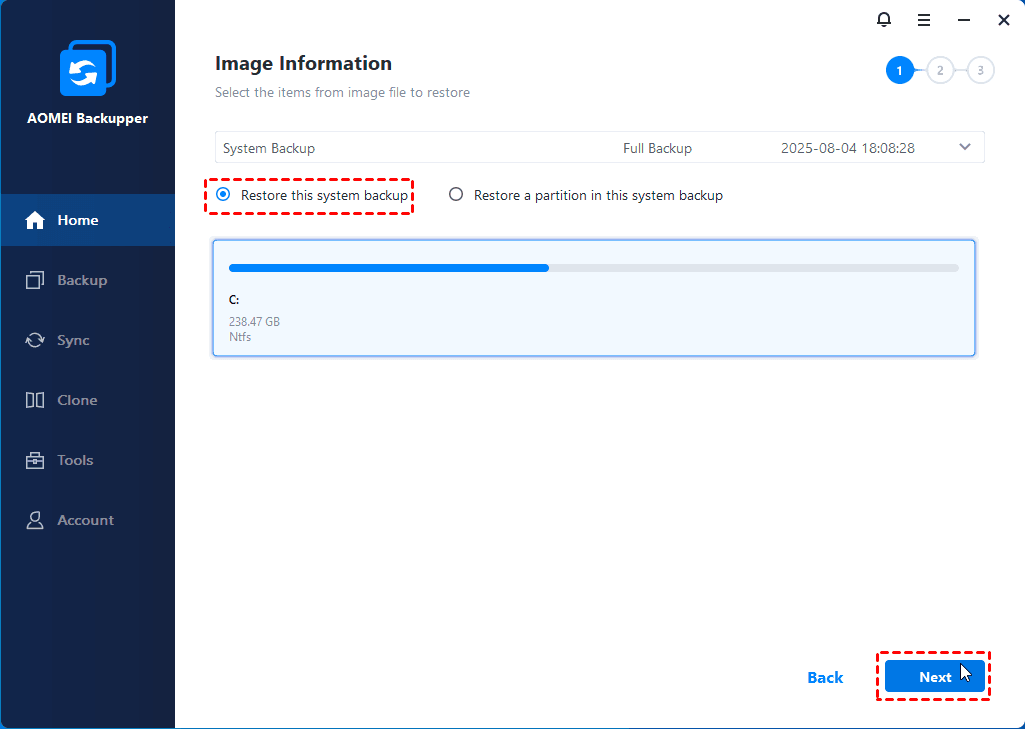Select Restore a partition in this system backup
Image resolution: width=1025 pixels, height=729 pixels.
[x=456, y=195]
